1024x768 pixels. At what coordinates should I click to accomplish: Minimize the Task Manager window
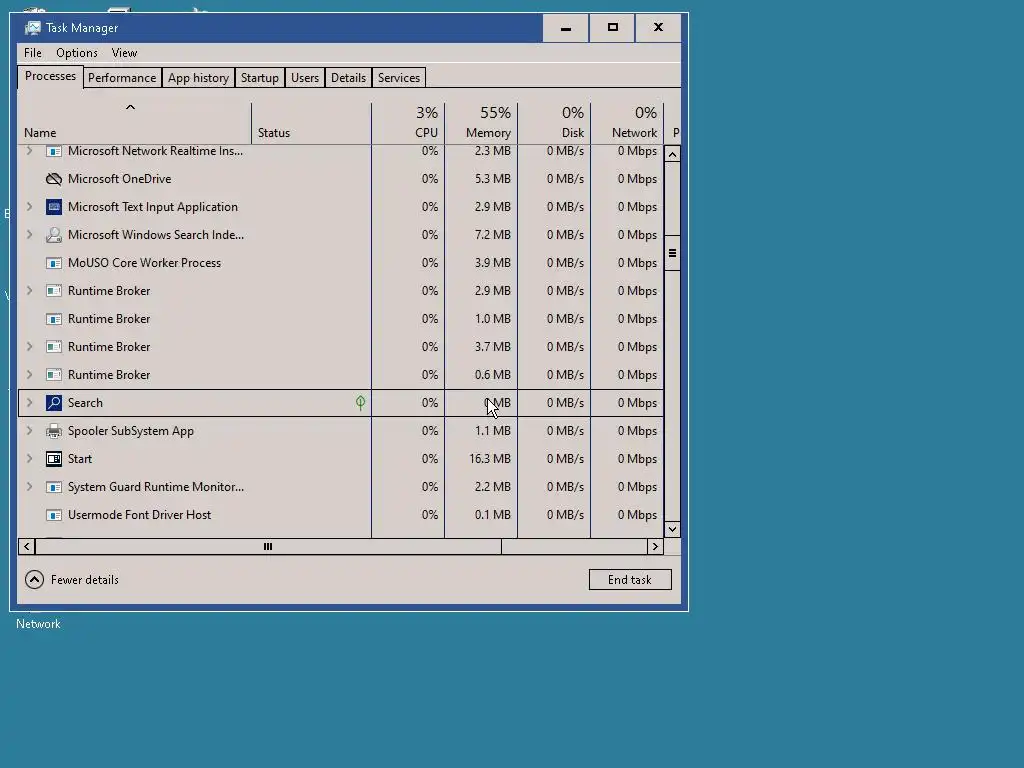click(566, 28)
